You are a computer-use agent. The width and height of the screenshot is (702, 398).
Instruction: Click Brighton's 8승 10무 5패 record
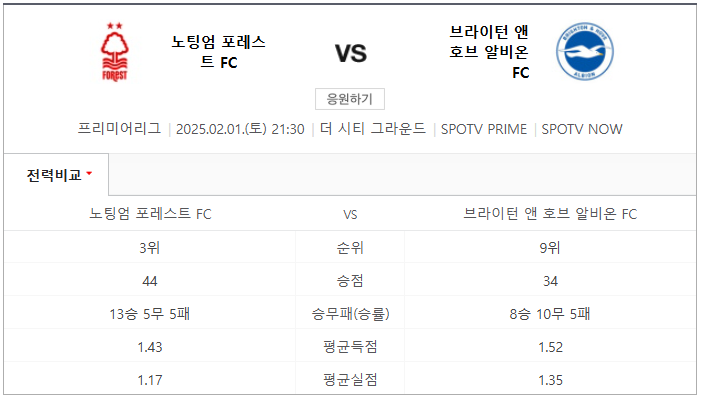550,314
